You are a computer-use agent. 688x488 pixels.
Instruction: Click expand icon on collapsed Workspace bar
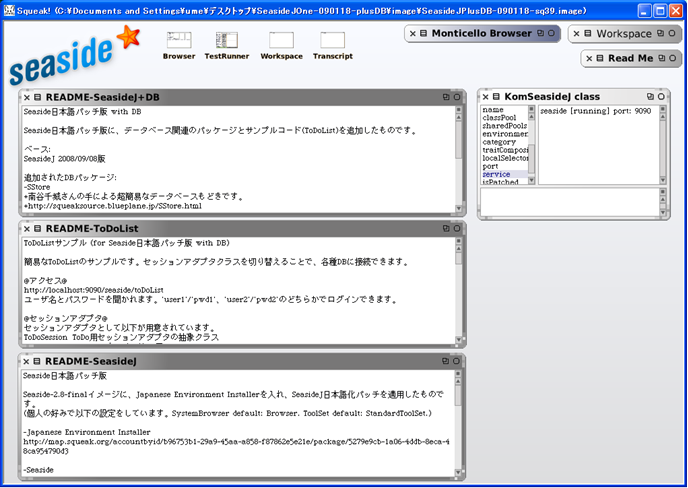pos(661,33)
